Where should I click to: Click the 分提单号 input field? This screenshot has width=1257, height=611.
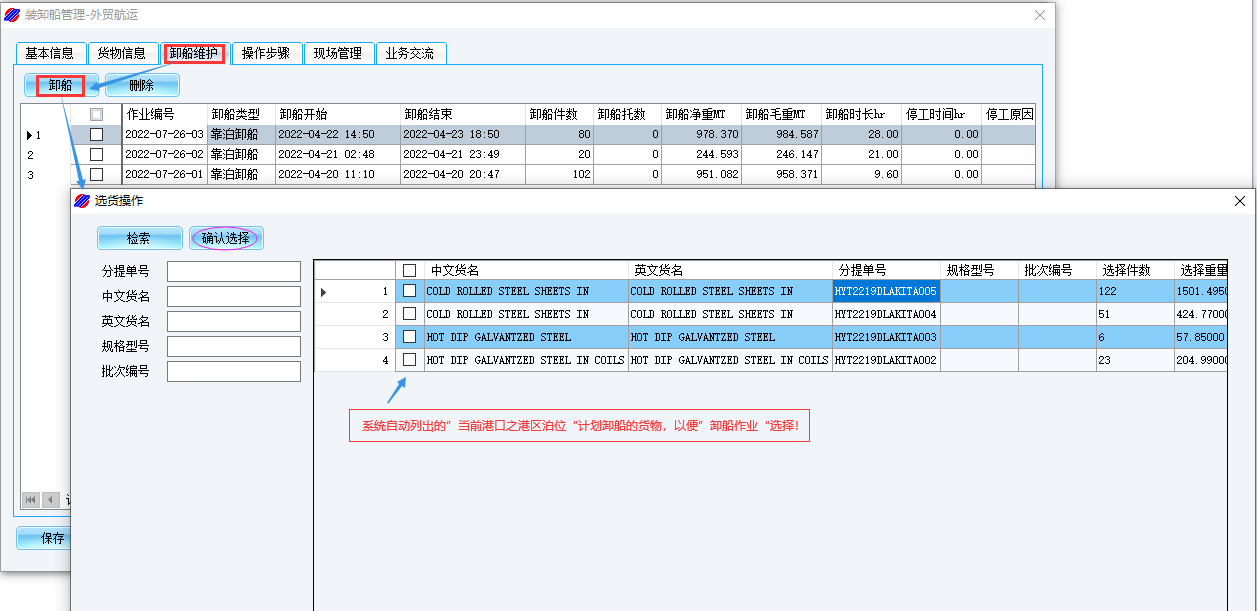(234, 272)
